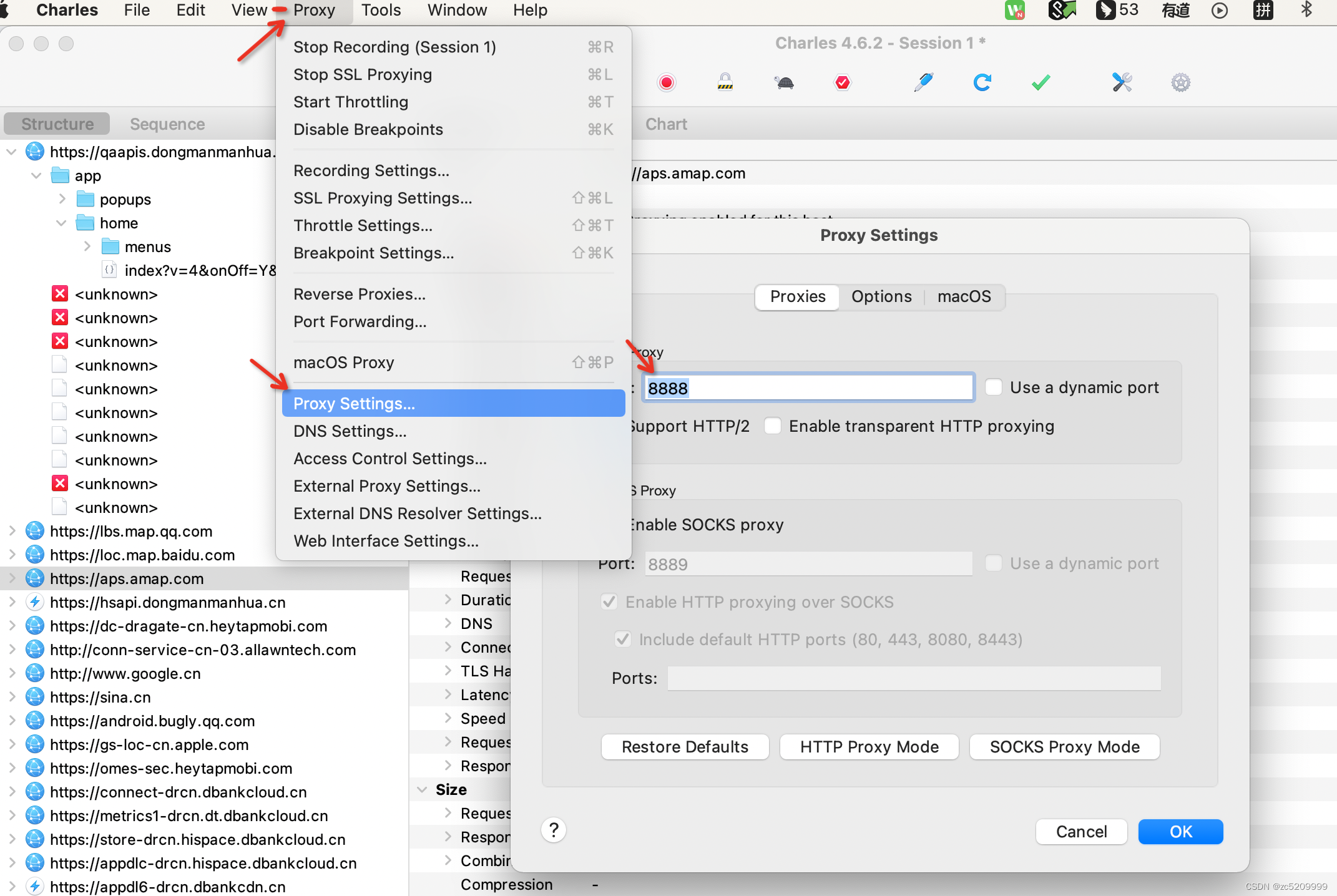This screenshot has width=1337, height=896.
Task: Click the red record toolbar icon
Action: tap(667, 82)
